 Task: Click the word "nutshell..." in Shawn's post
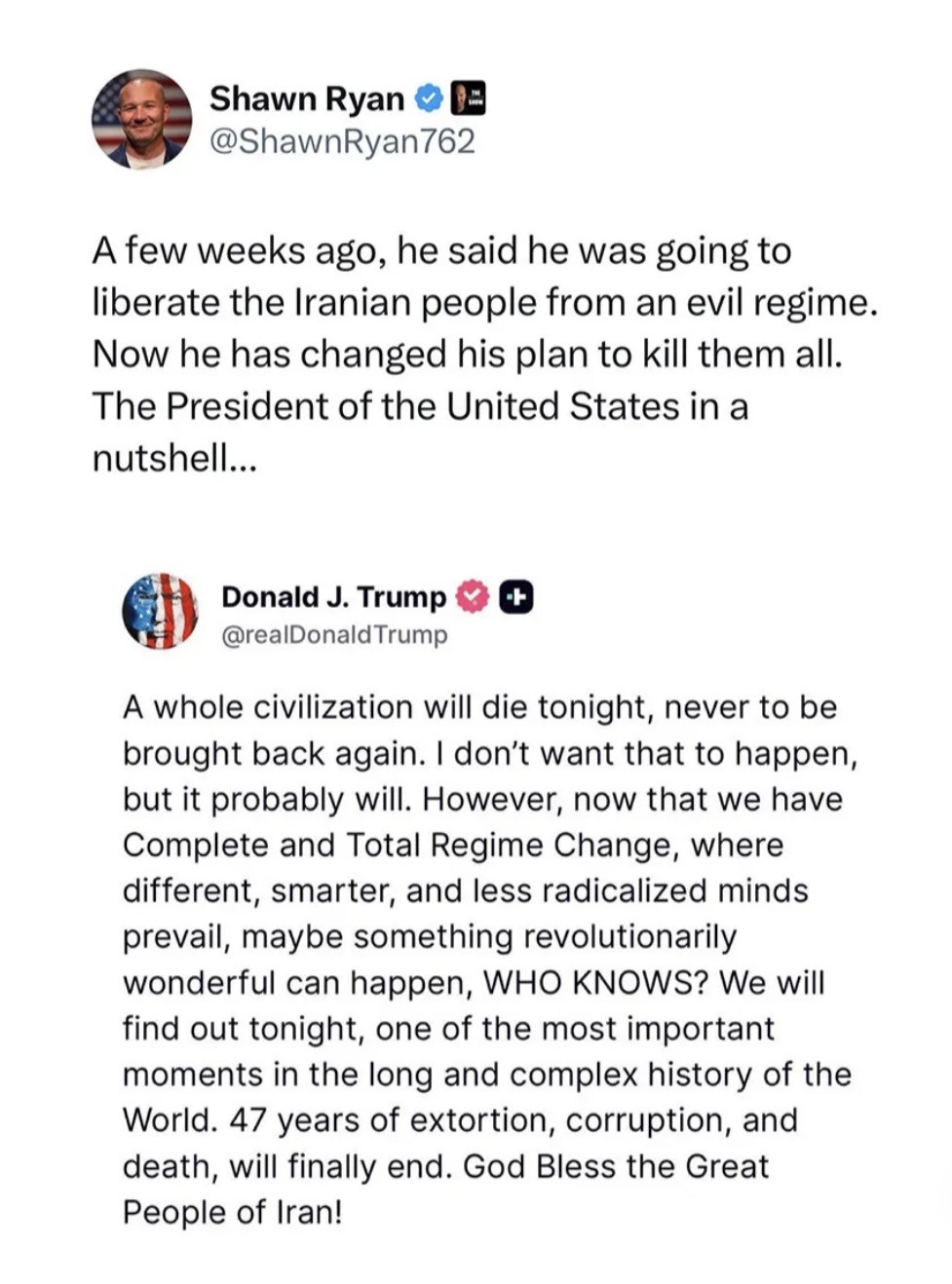(x=174, y=458)
